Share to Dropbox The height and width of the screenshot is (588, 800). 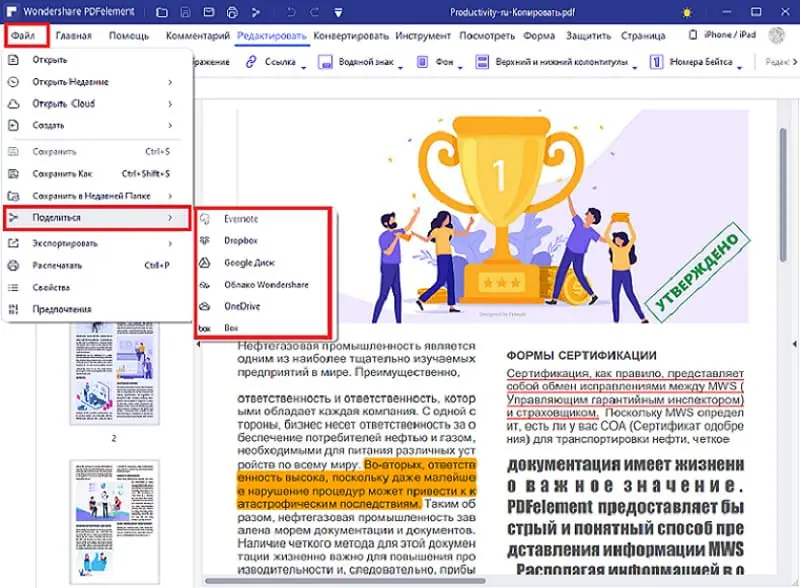pyautogui.click(x=263, y=240)
